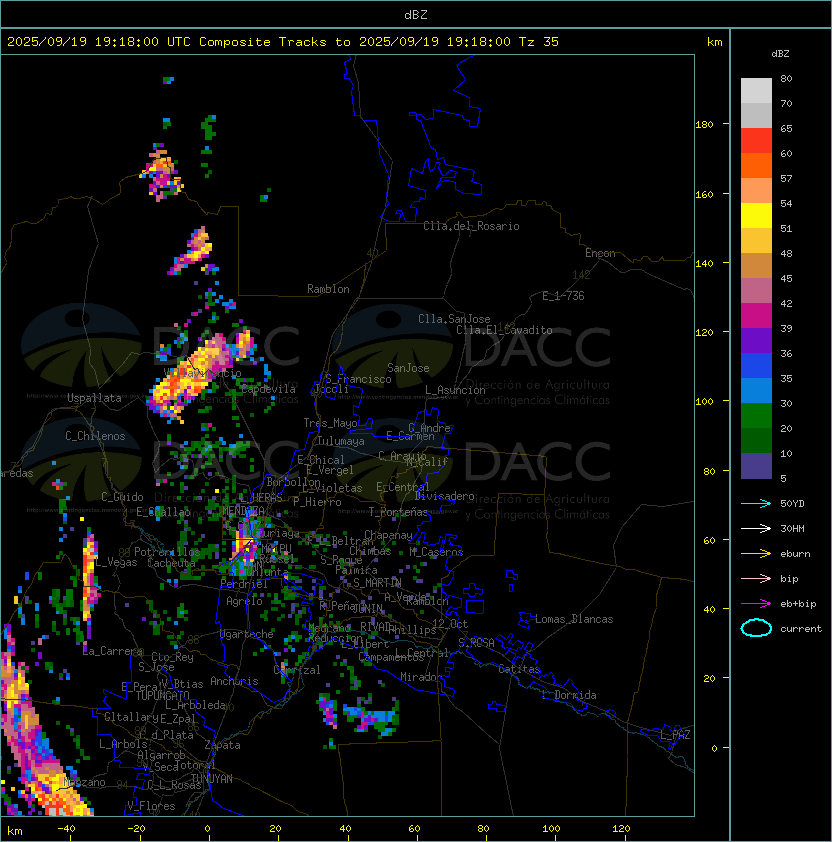Click the 'Divisadero' map label
This screenshot has width=832, height=842.
click(x=444, y=496)
